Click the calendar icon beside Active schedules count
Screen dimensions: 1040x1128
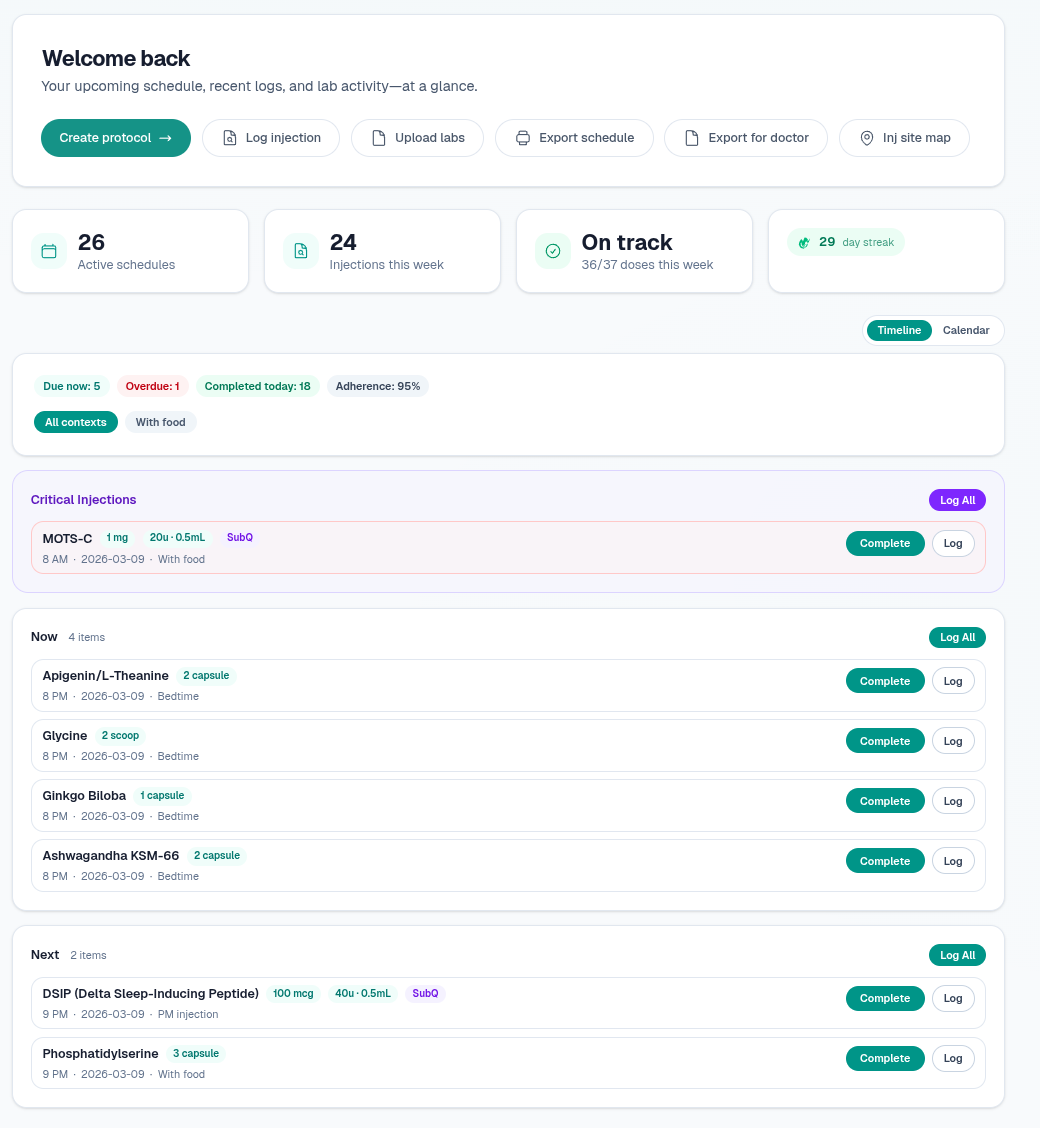(49, 251)
